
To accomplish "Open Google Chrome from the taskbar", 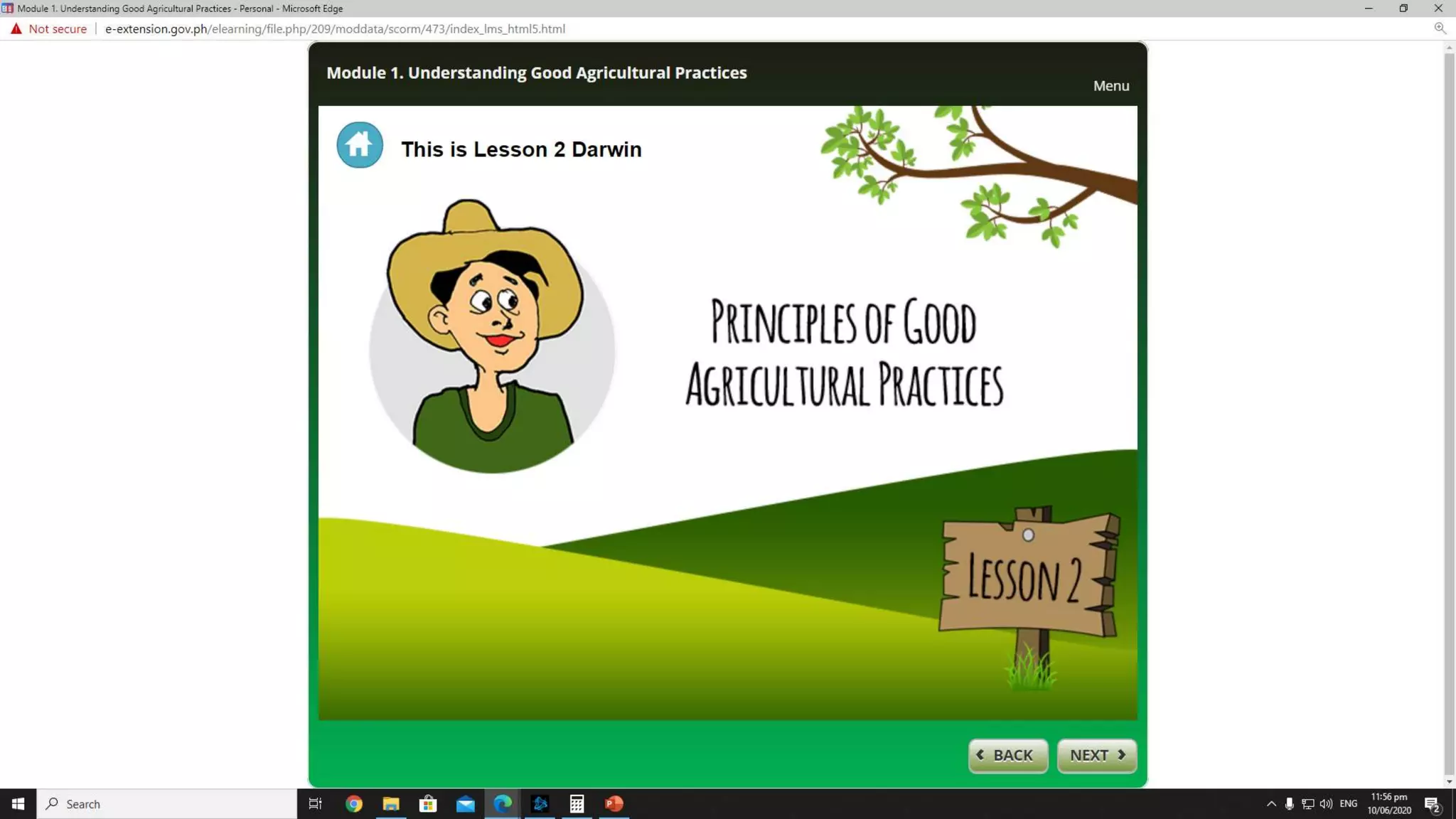I will pos(354,804).
